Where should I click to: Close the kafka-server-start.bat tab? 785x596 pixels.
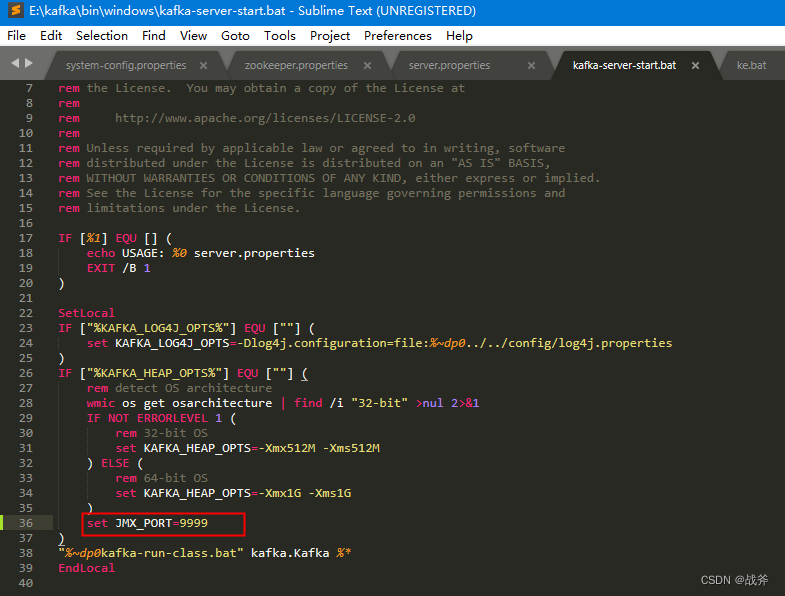pos(695,66)
